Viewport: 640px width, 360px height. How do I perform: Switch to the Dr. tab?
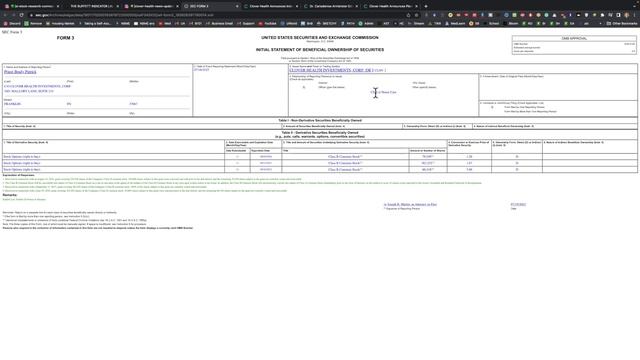(x=331, y=6)
